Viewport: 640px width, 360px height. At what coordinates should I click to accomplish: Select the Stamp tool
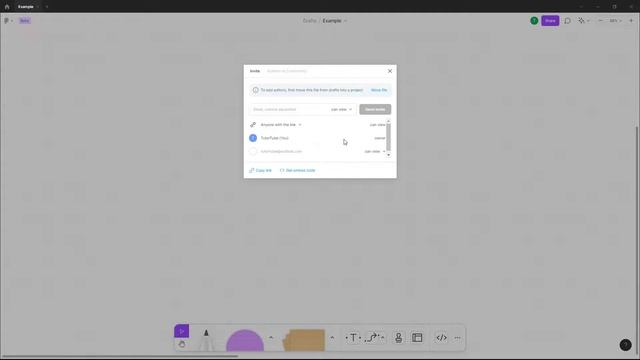(398, 338)
